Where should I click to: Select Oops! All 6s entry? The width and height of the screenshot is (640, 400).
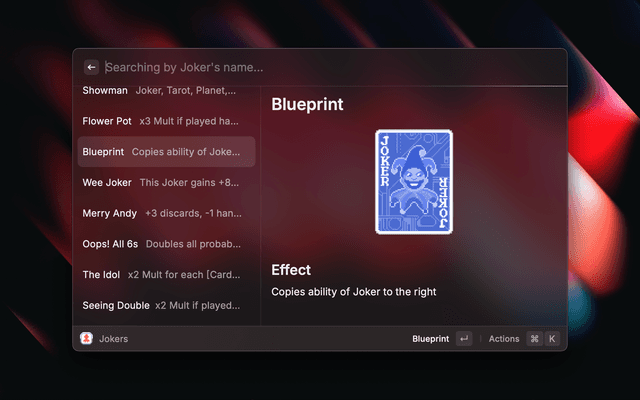click(x=167, y=244)
